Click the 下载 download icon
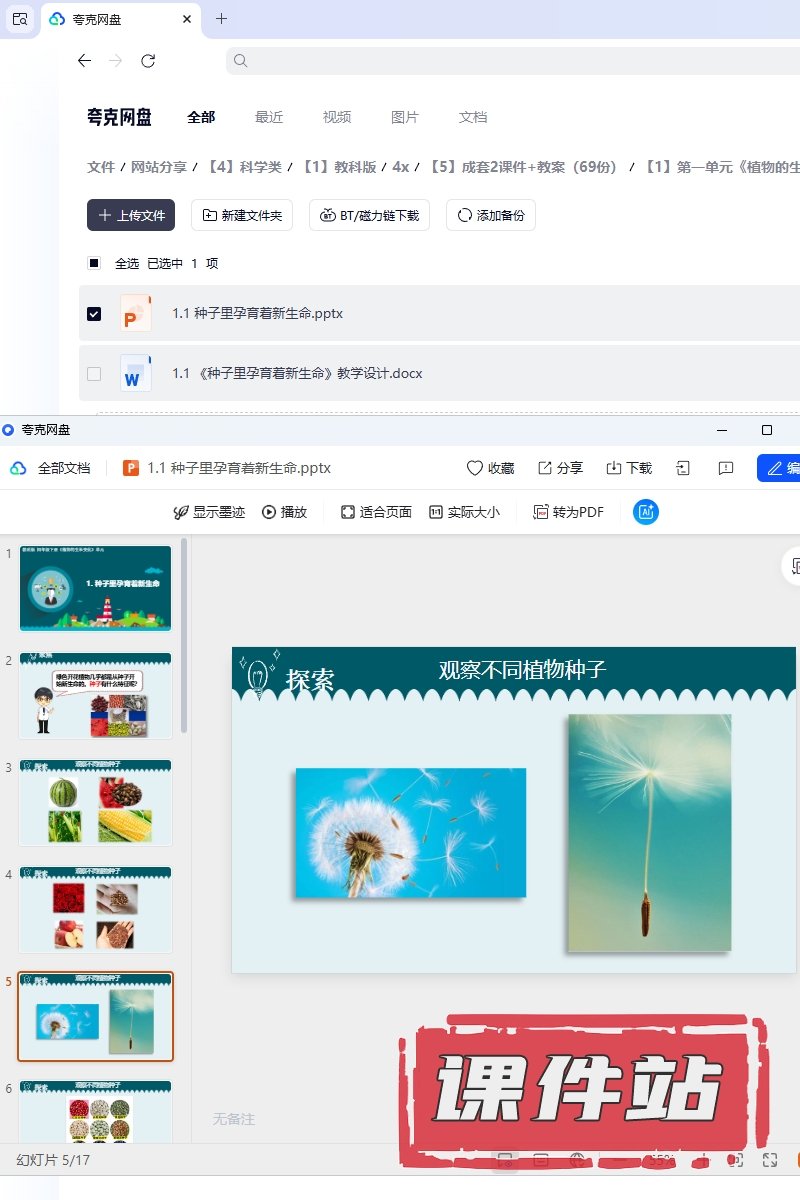 628,468
